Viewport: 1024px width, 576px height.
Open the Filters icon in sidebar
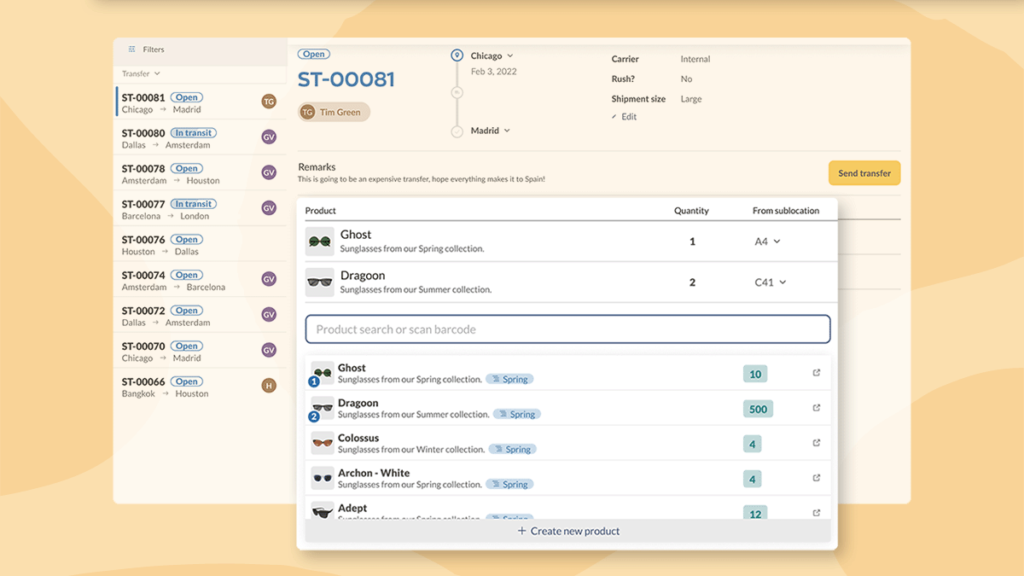coord(132,49)
